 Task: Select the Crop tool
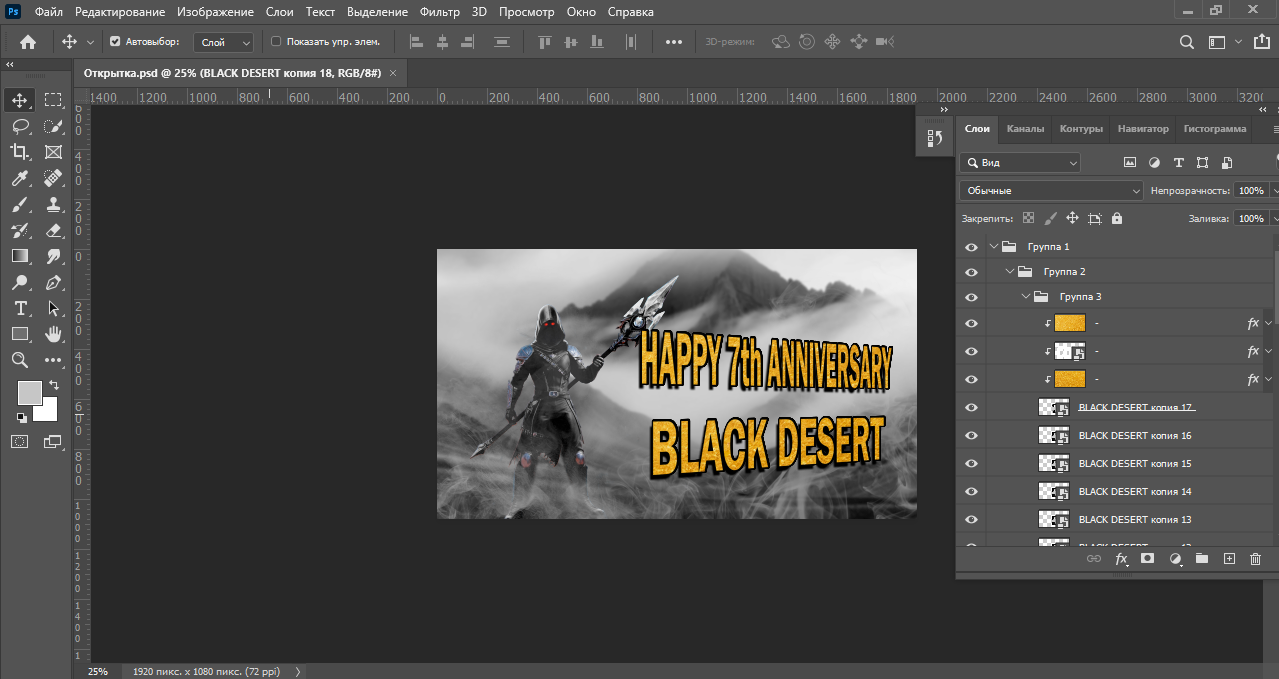19,152
